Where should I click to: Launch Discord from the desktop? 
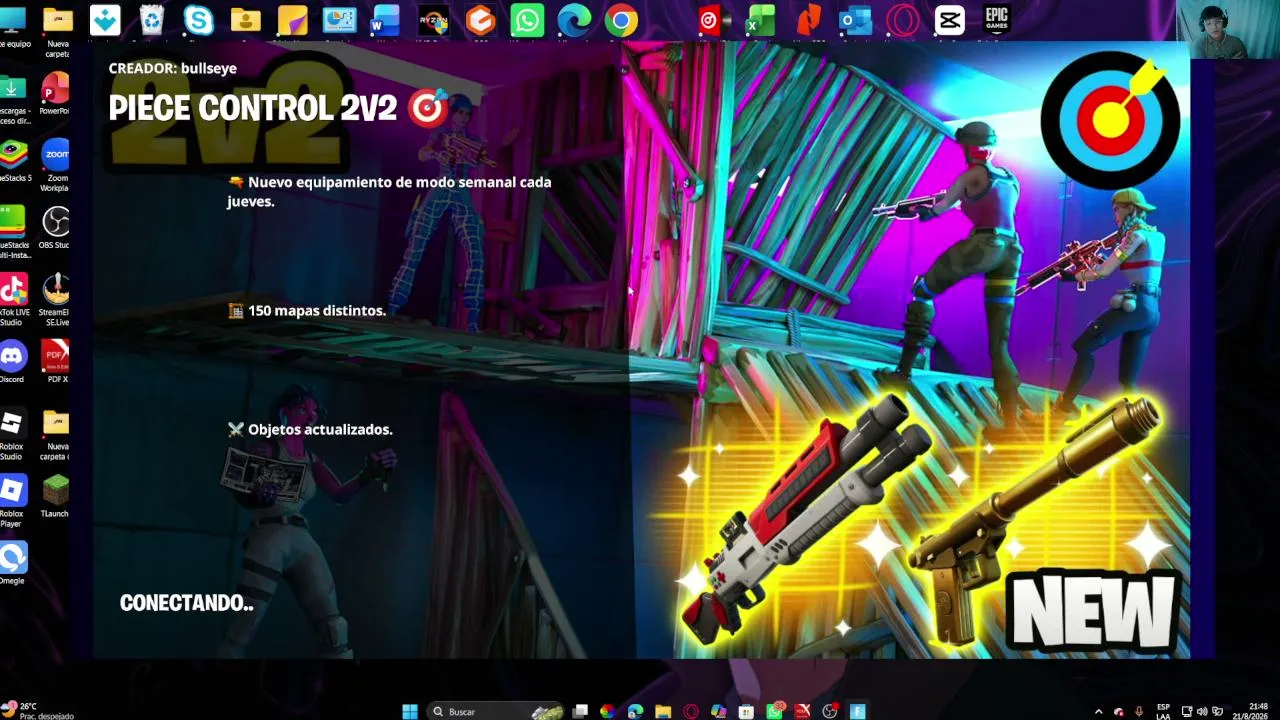pos(13,362)
